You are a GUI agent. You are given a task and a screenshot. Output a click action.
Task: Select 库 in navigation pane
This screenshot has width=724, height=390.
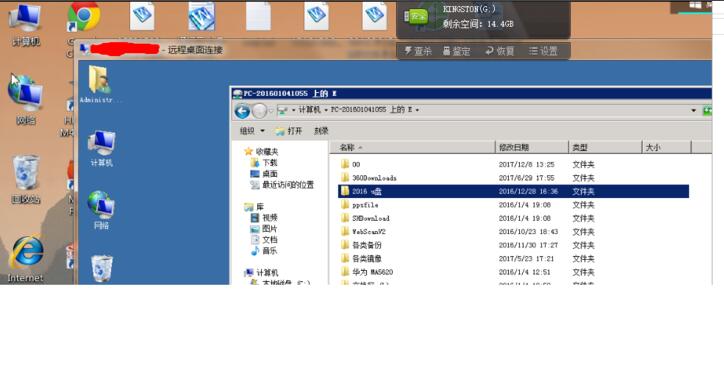tap(255, 207)
